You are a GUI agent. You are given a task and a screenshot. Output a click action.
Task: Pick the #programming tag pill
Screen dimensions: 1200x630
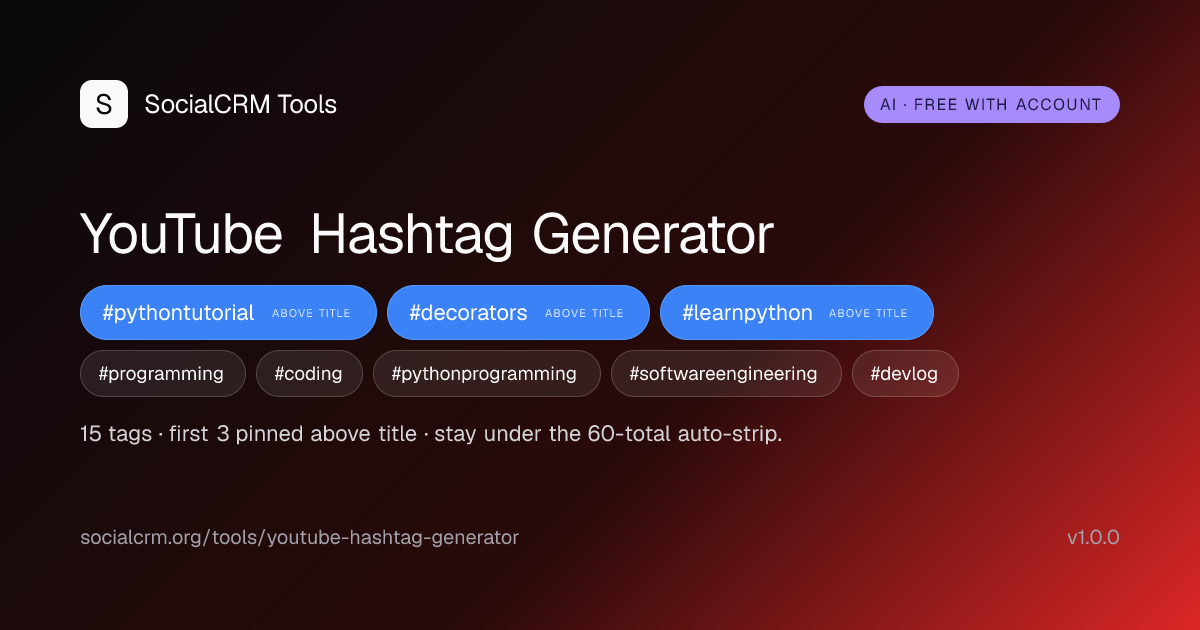click(x=163, y=374)
